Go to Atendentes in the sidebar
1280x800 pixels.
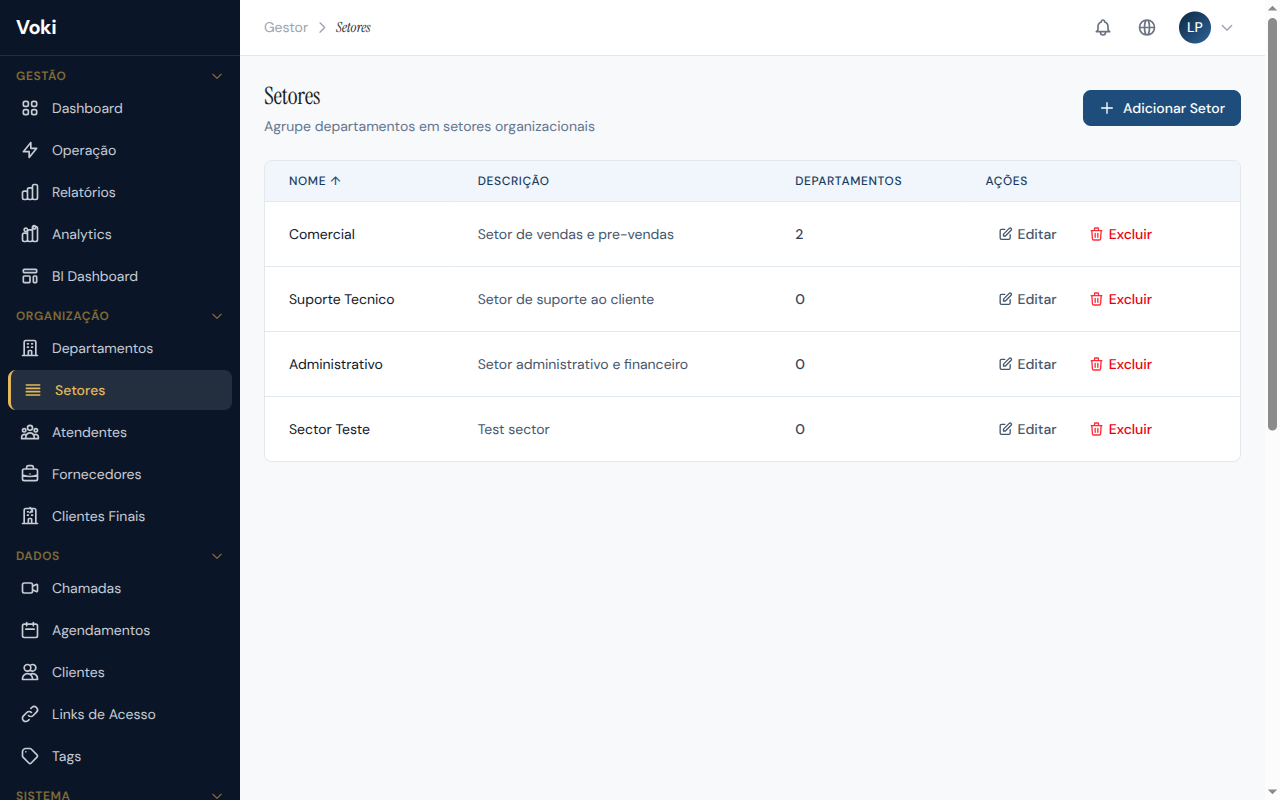point(89,432)
